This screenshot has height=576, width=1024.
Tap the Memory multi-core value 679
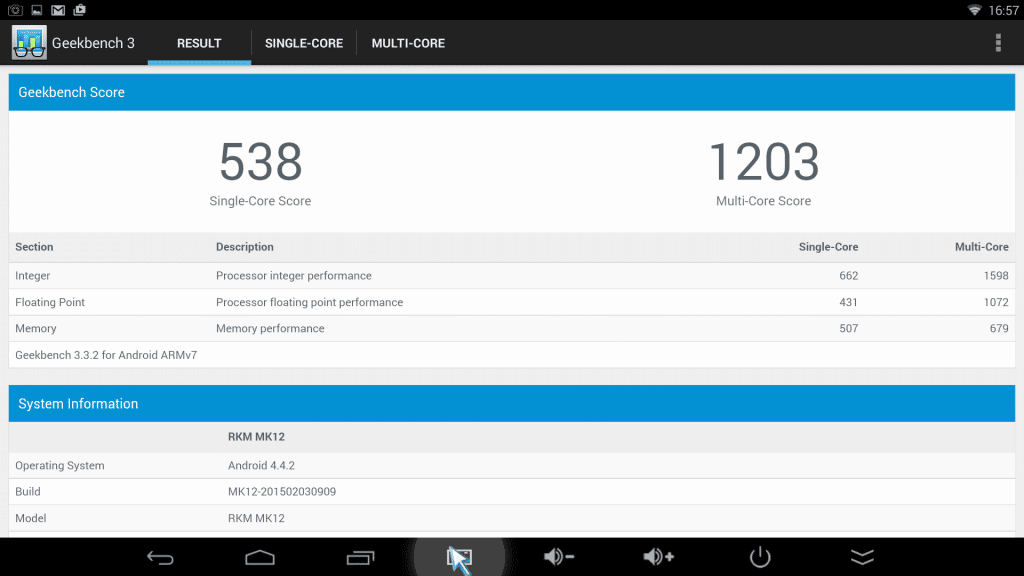click(x=999, y=328)
